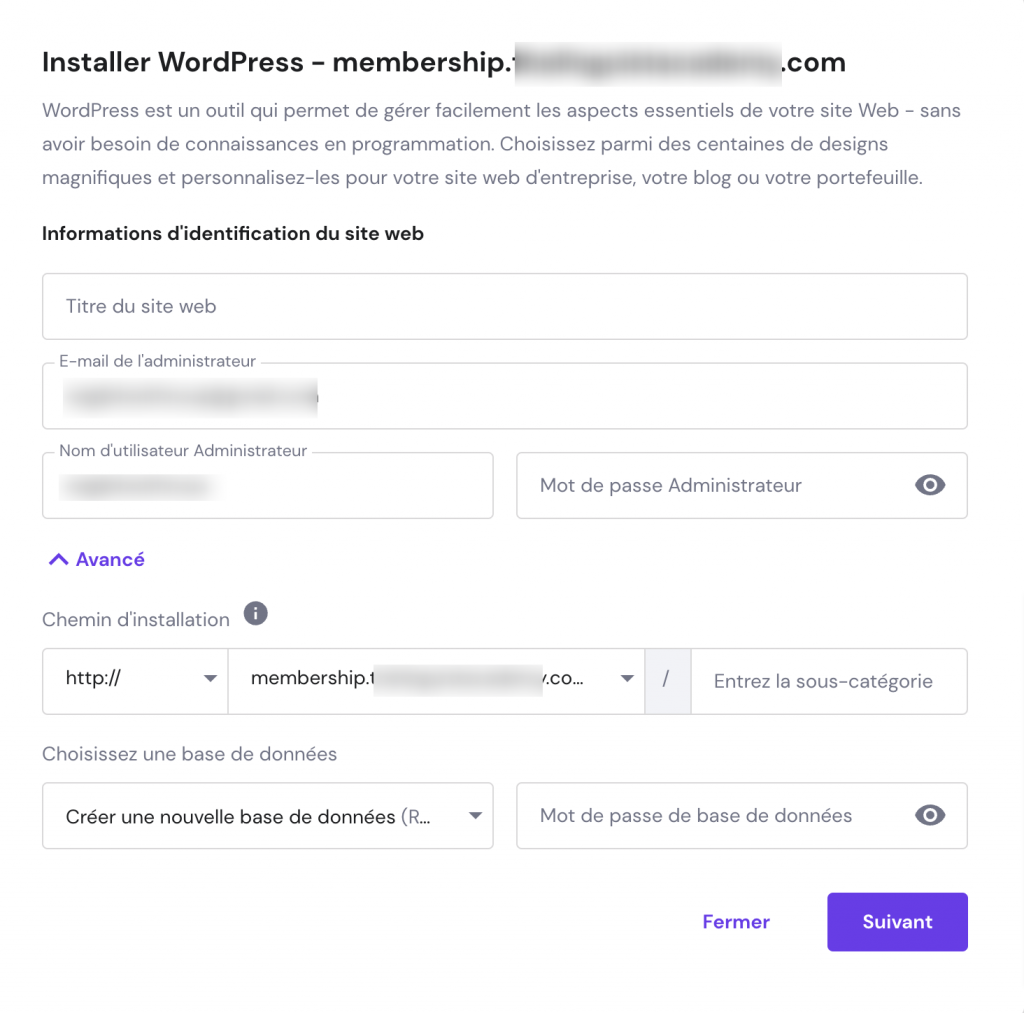Click the info icon beside Chemin d'installation
The image size is (1024, 1013).
pos(256,613)
